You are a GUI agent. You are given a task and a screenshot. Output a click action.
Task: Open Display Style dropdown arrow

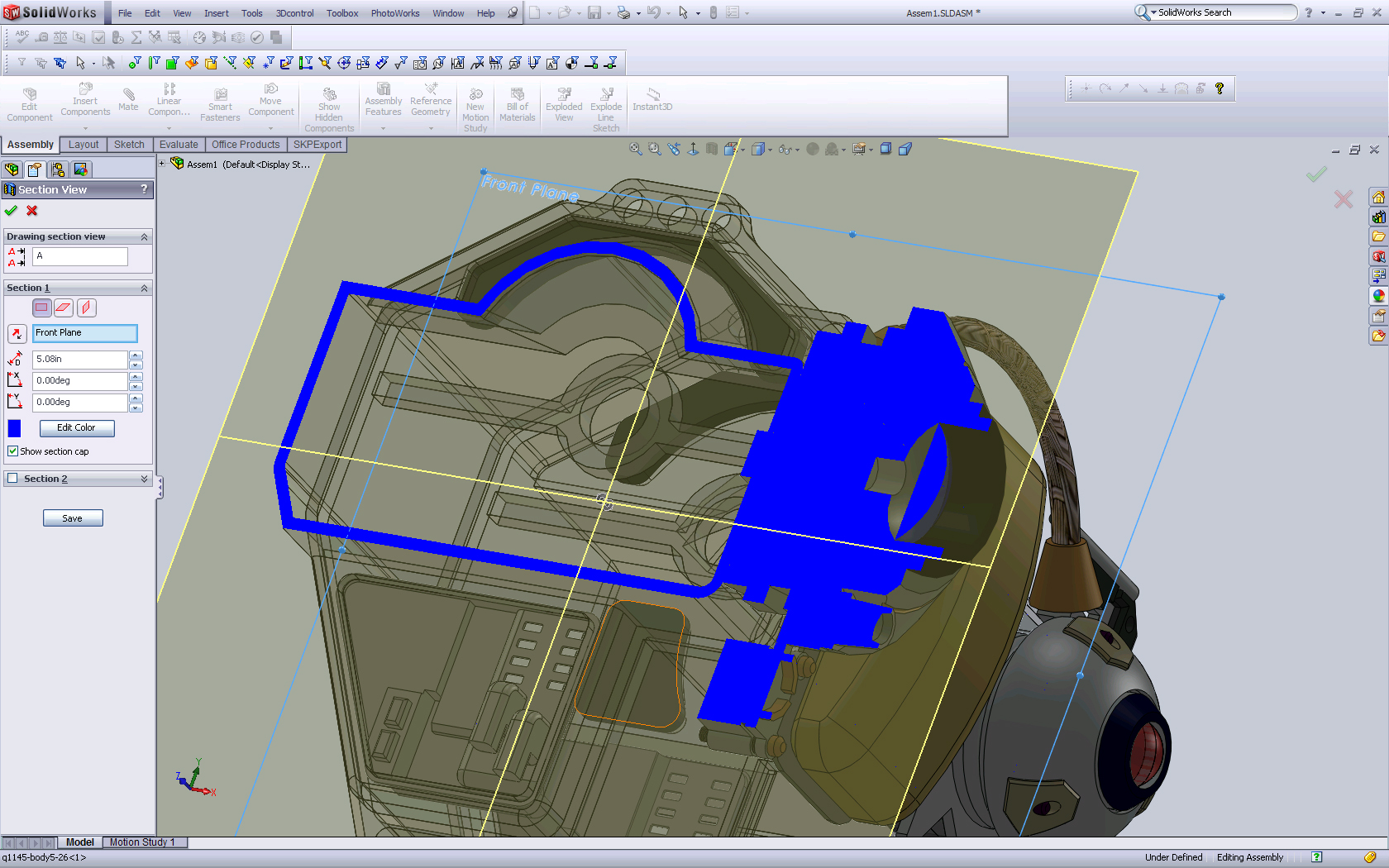click(770, 150)
